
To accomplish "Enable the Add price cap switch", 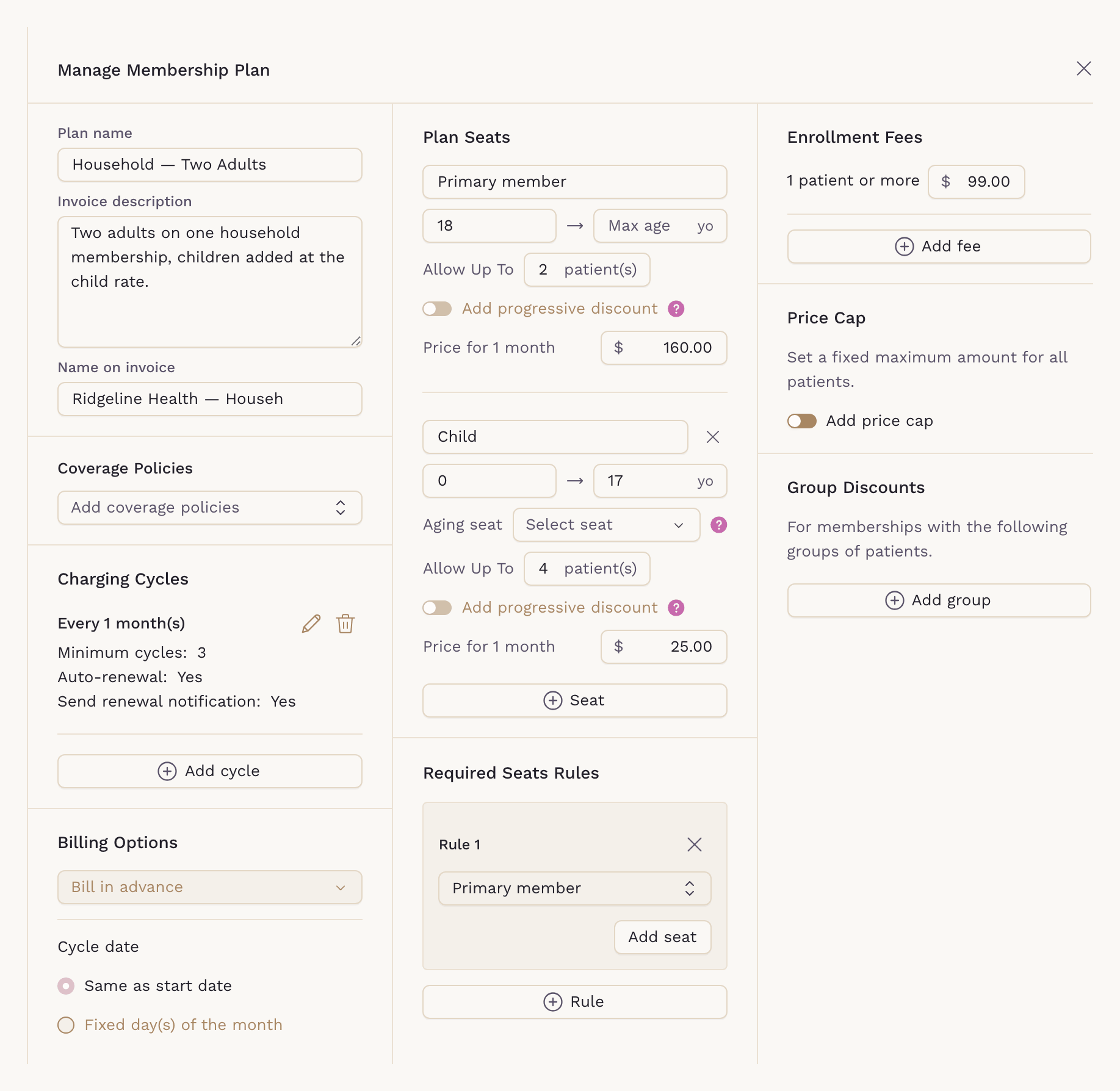I will 801,421.
